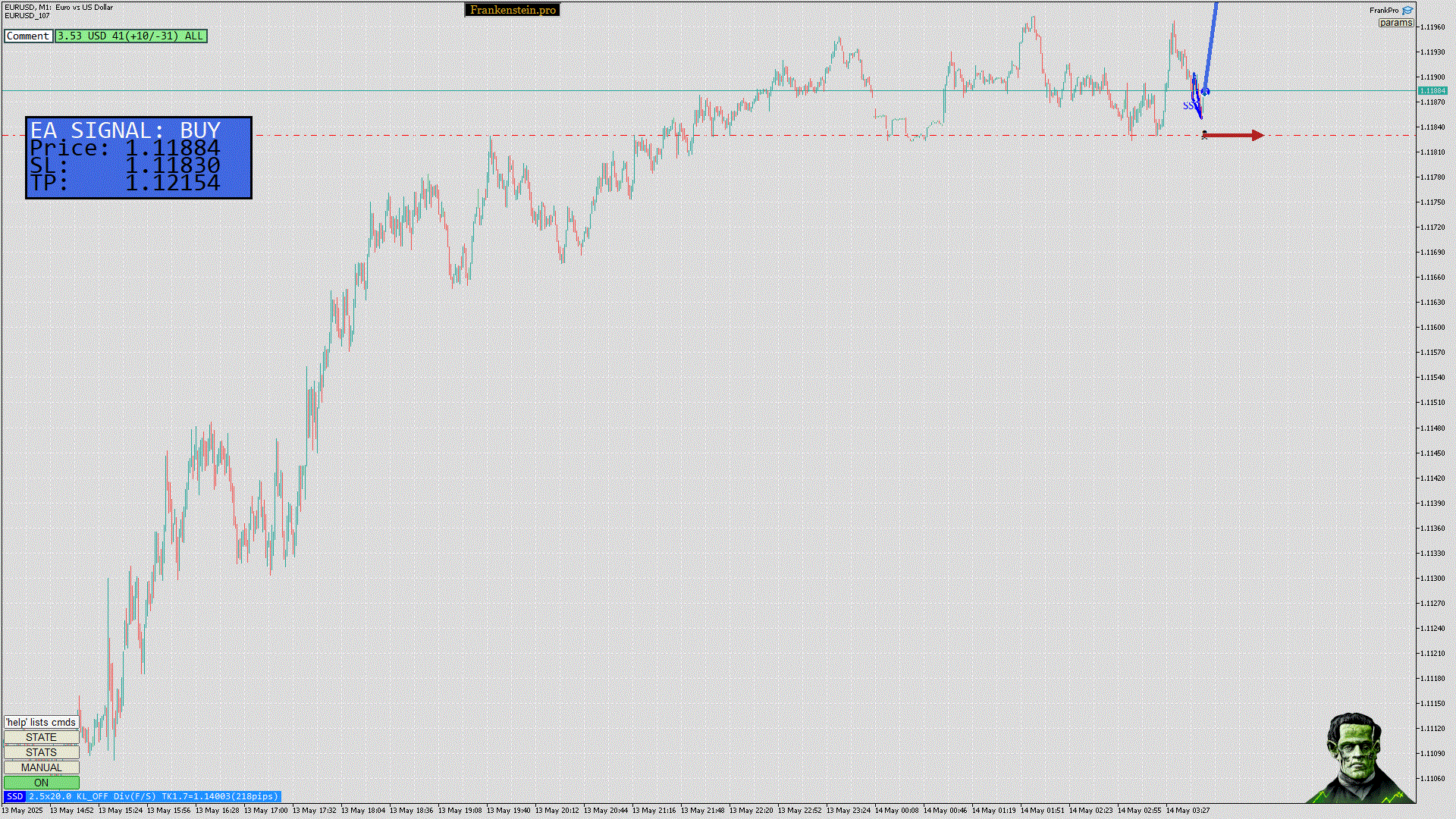Click the 1.11960 price axis label
Viewport: 1456px width, 819px height.
(x=1432, y=27)
